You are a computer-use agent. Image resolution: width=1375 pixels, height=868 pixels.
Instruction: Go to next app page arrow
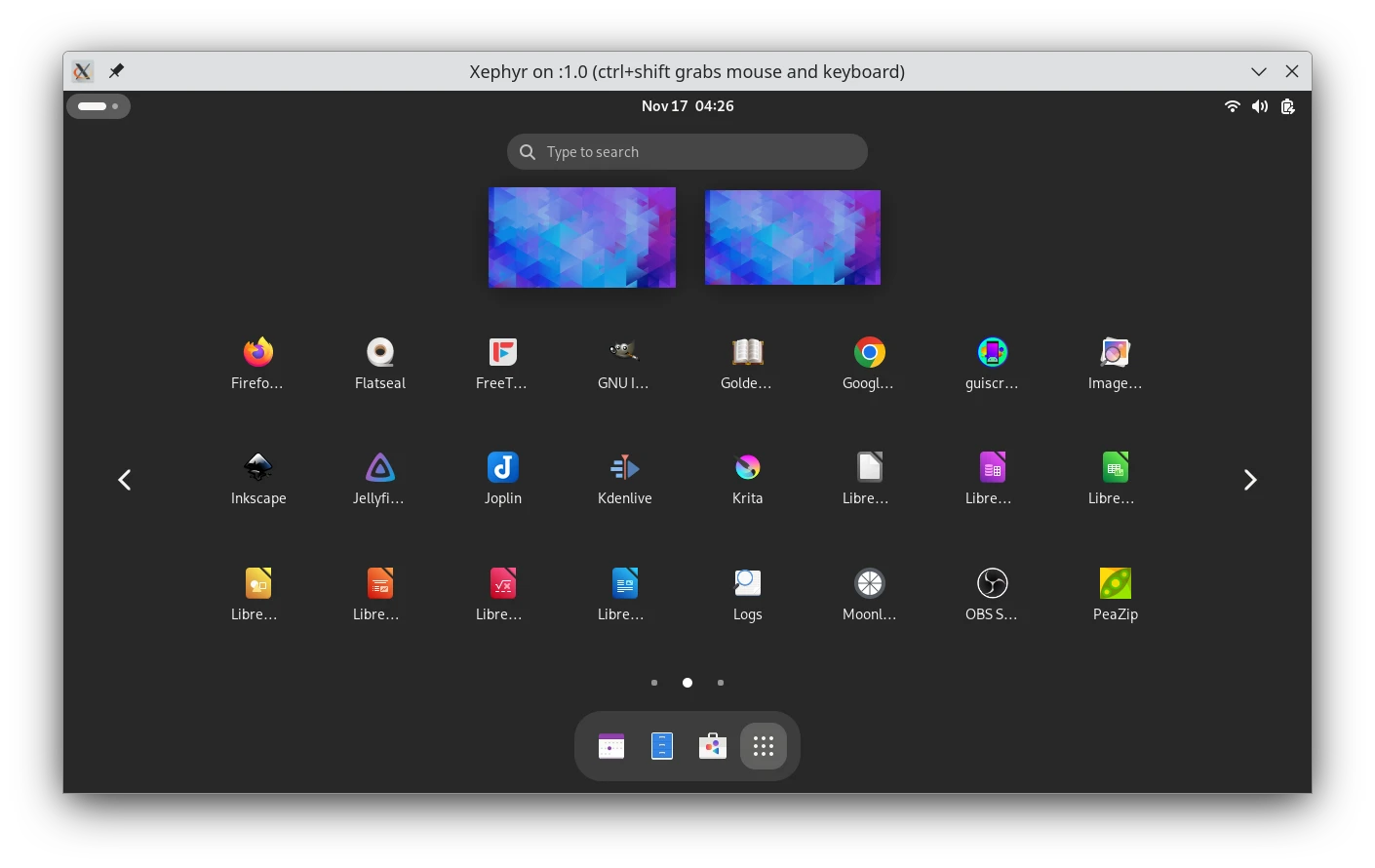(x=1250, y=480)
